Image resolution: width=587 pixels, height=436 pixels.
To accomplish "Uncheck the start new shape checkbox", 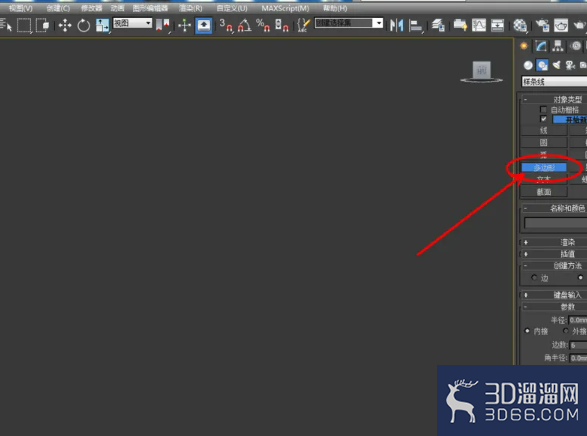I will [x=543, y=119].
